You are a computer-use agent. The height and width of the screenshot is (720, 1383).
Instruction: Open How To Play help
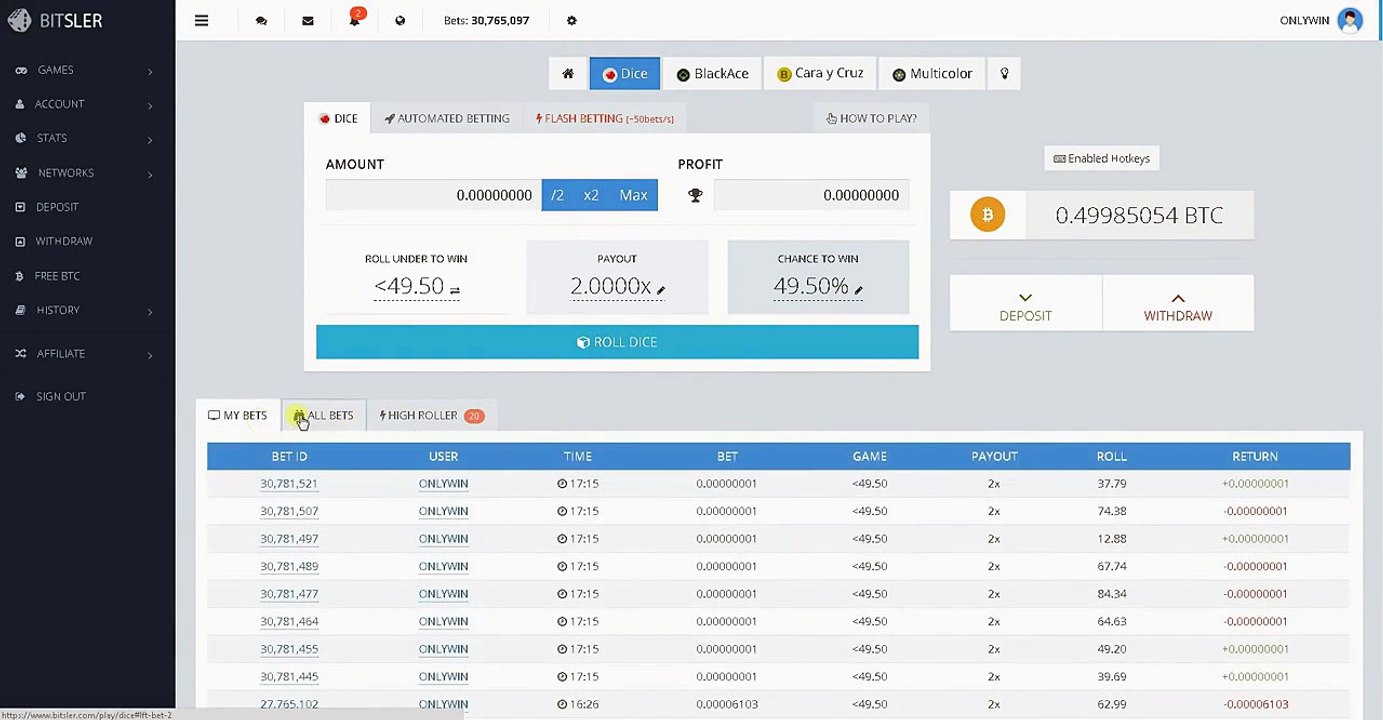(871, 118)
